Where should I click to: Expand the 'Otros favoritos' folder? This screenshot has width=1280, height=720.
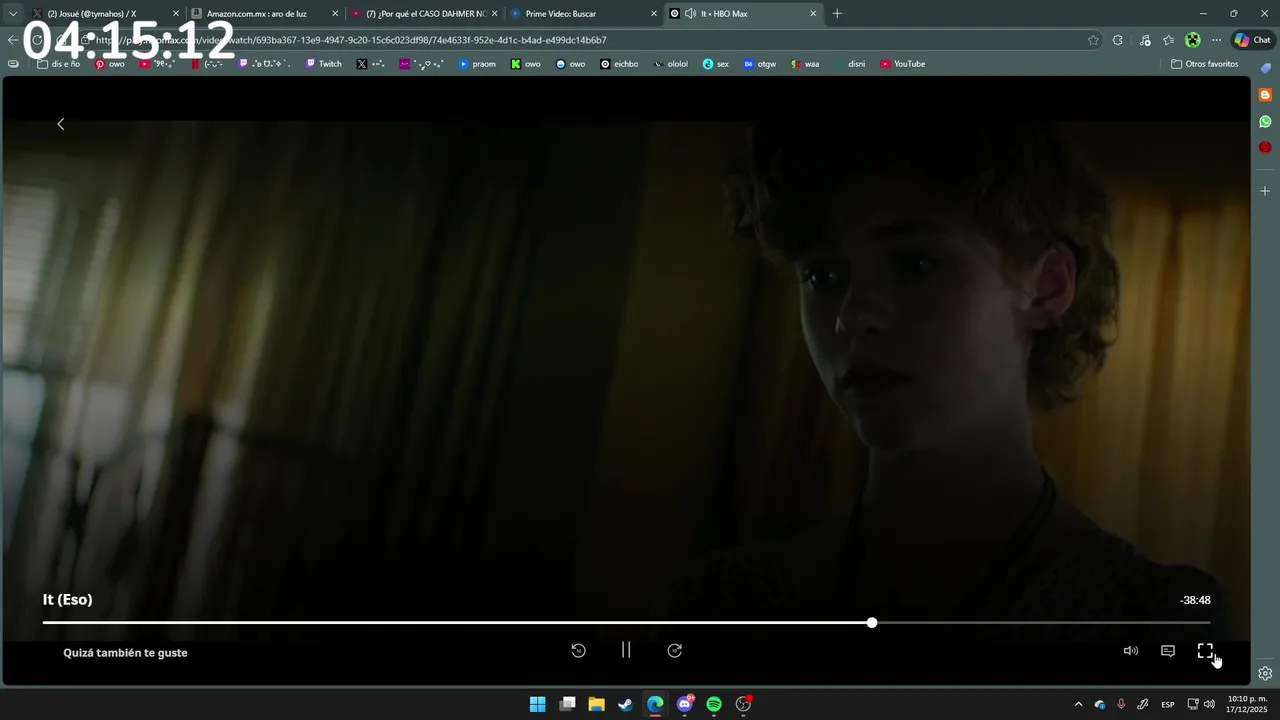1205,64
